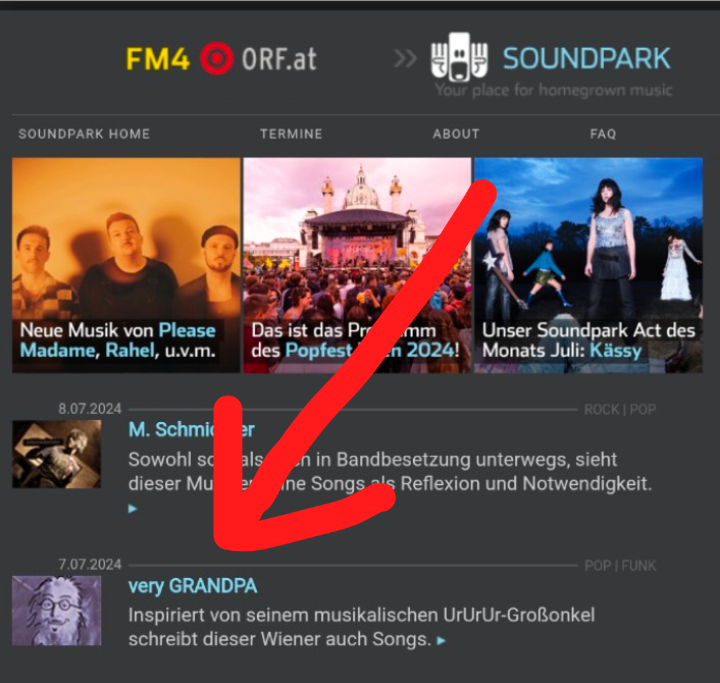Go to the ABOUT page
Image resolution: width=720 pixels, height=683 pixels.
click(456, 134)
